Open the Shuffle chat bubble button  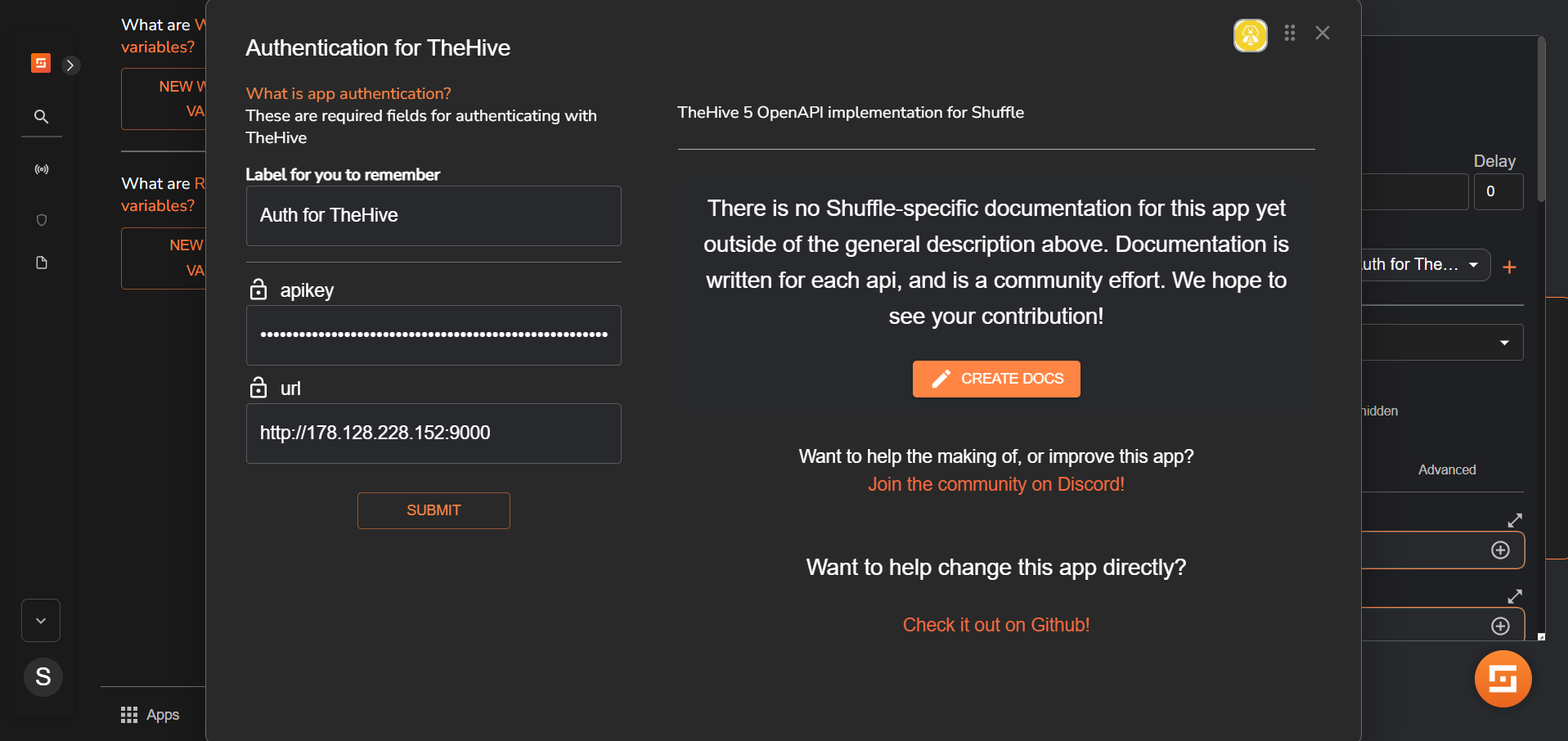click(1503, 679)
